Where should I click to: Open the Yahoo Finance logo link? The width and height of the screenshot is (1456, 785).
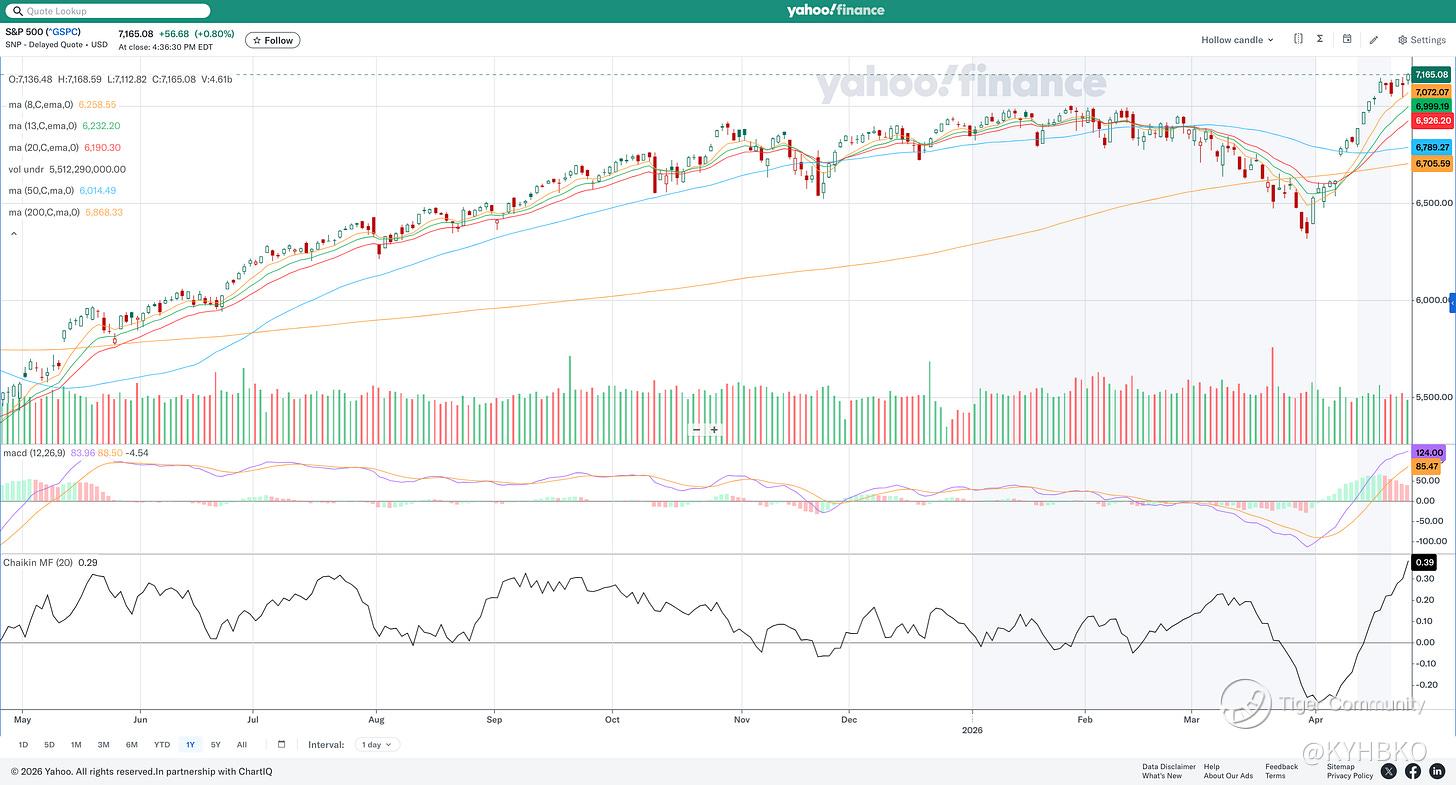coord(835,10)
